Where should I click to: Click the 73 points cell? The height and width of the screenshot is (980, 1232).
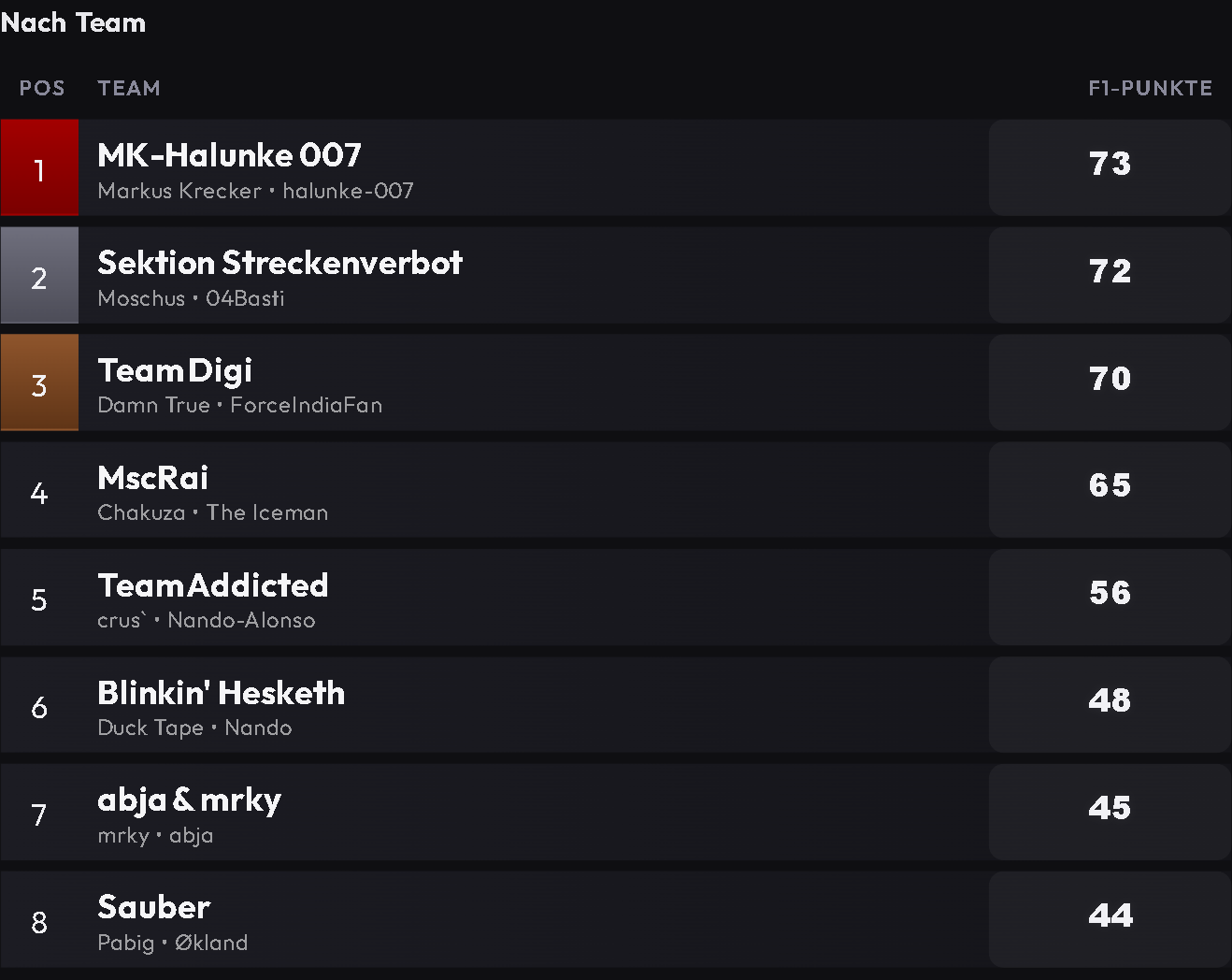pos(1110,168)
